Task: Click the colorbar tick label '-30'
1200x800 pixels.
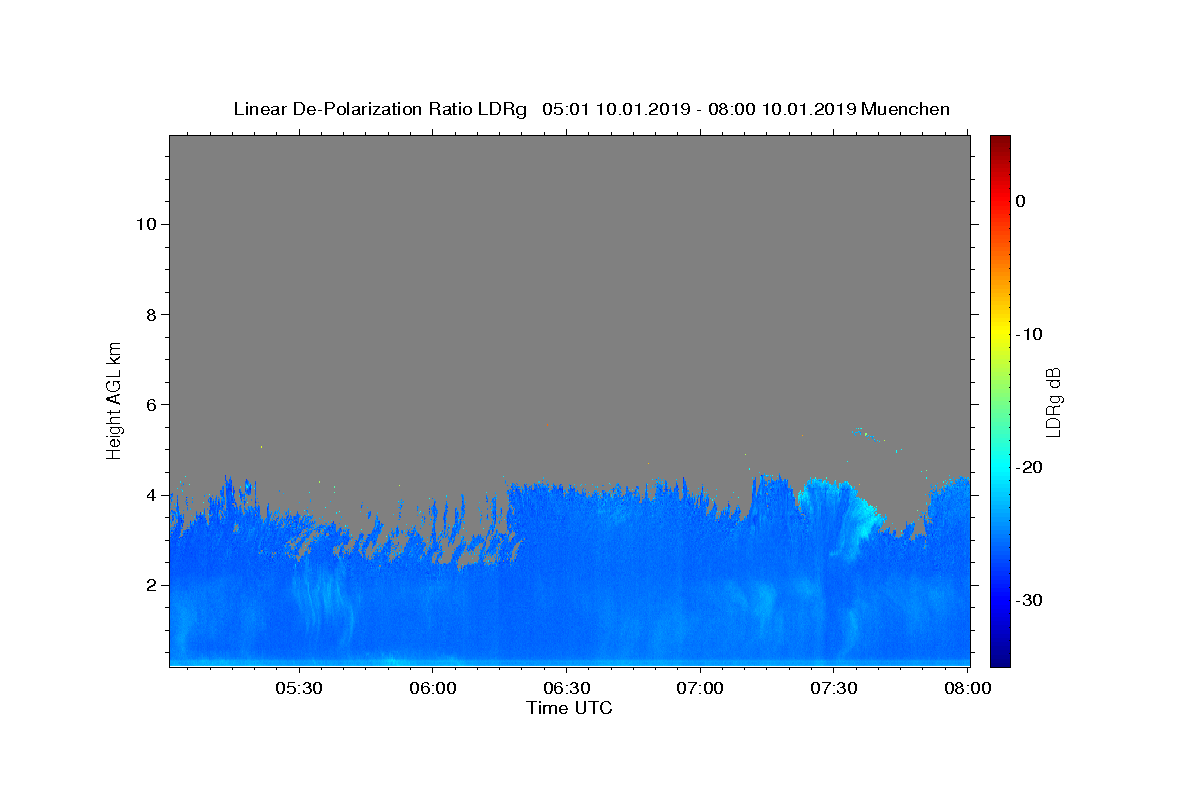Action: coord(1029,600)
